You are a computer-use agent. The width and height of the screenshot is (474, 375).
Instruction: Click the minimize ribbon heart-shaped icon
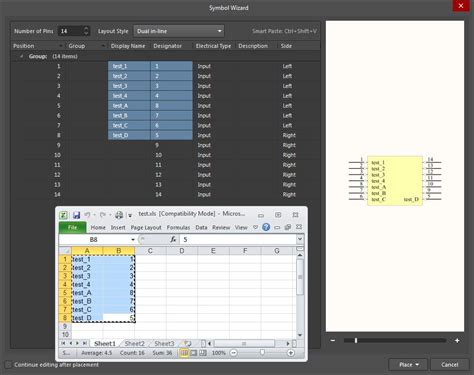pos(256,227)
